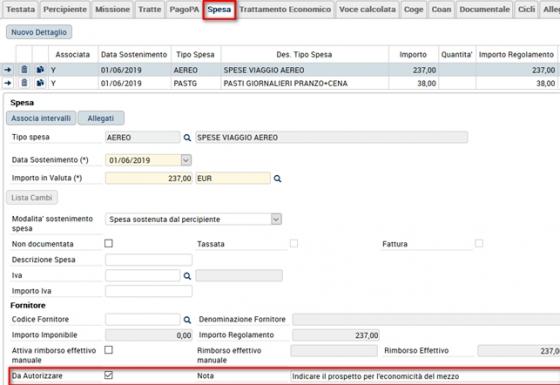Screen dimensions: 560x385
Task: Open the Iva search lookup
Action: tap(187, 276)
